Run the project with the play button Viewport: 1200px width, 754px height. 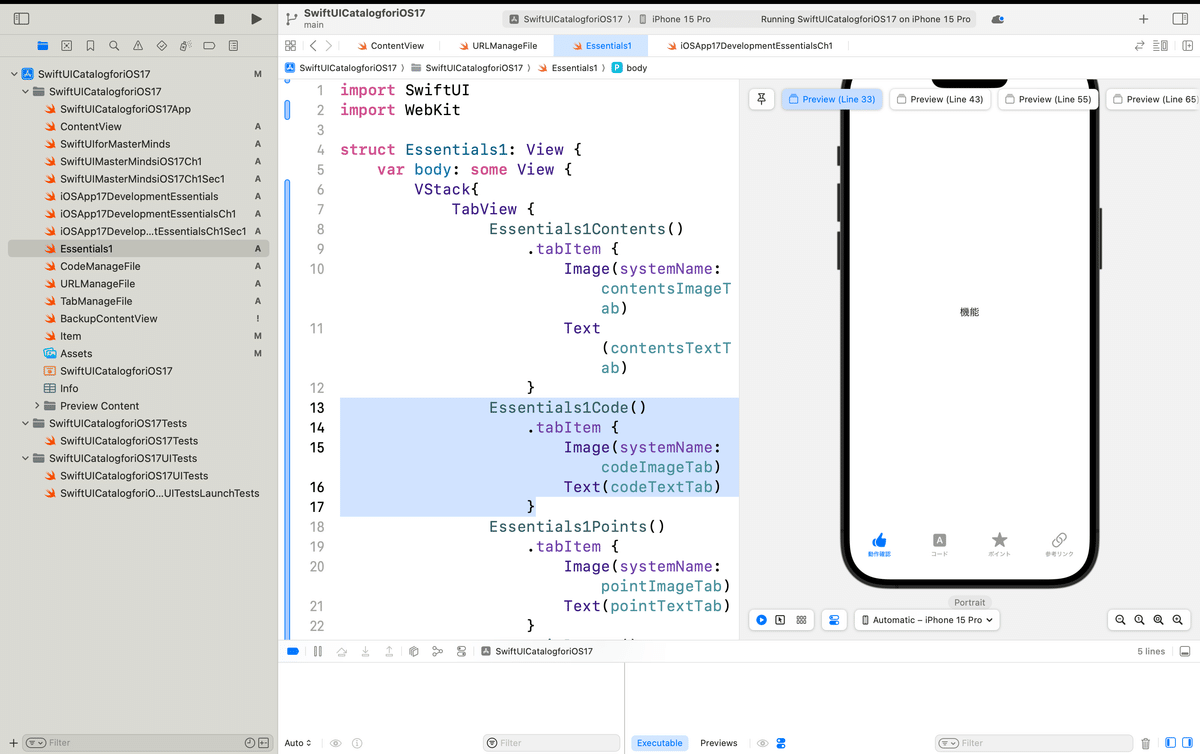tap(256, 19)
